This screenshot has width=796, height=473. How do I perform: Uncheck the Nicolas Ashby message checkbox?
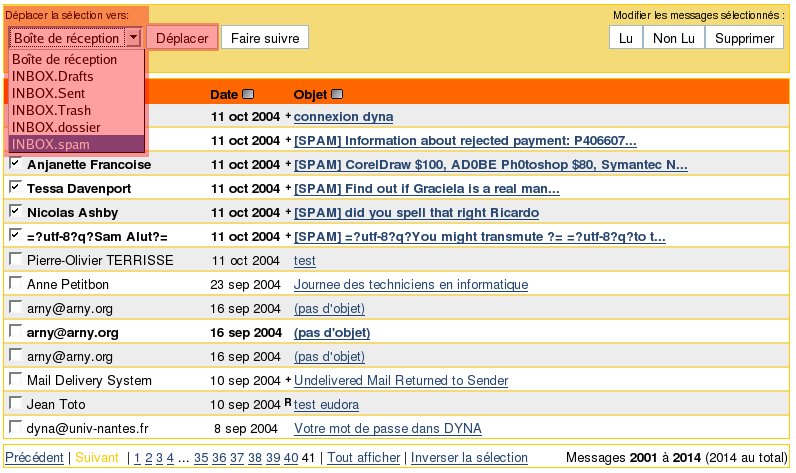point(15,211)
